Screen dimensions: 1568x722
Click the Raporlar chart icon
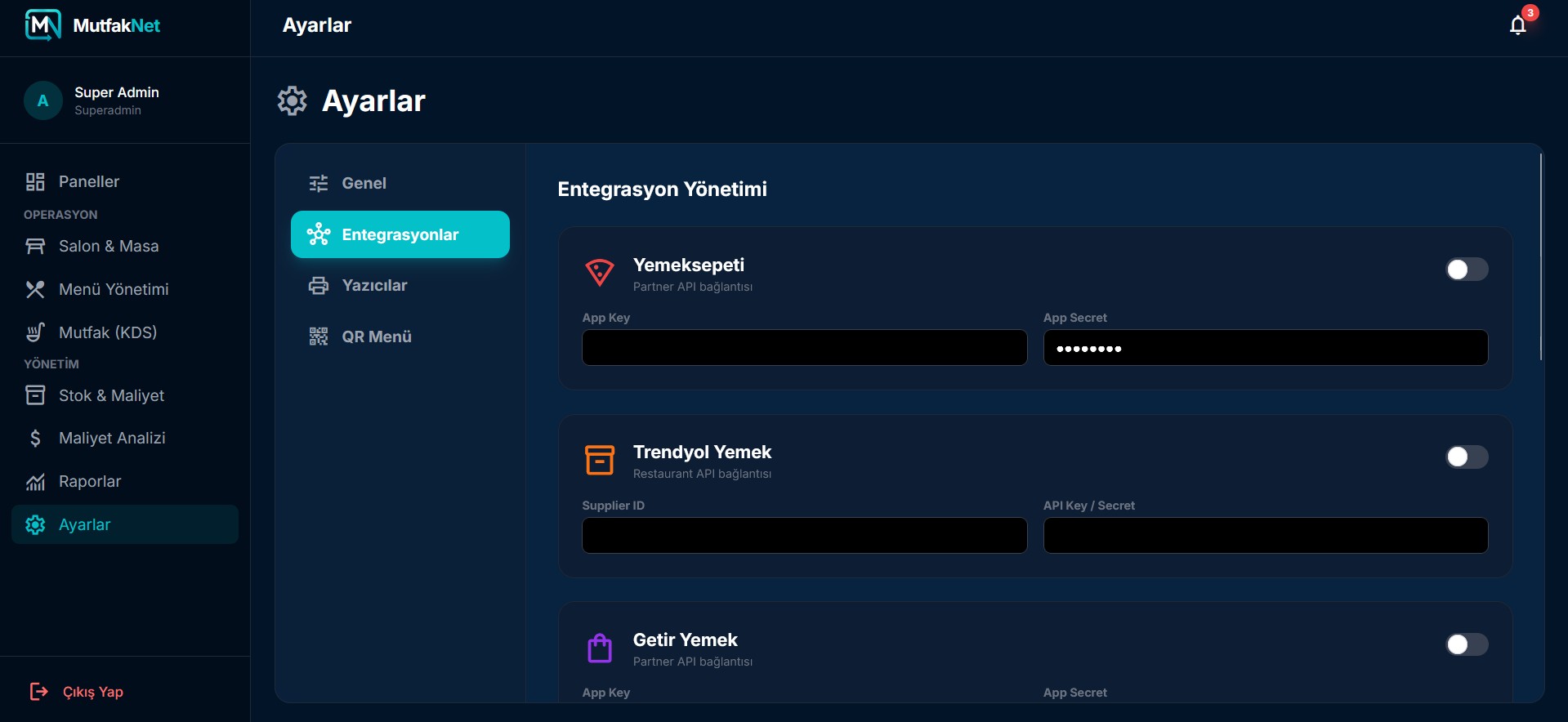[35, 481]
